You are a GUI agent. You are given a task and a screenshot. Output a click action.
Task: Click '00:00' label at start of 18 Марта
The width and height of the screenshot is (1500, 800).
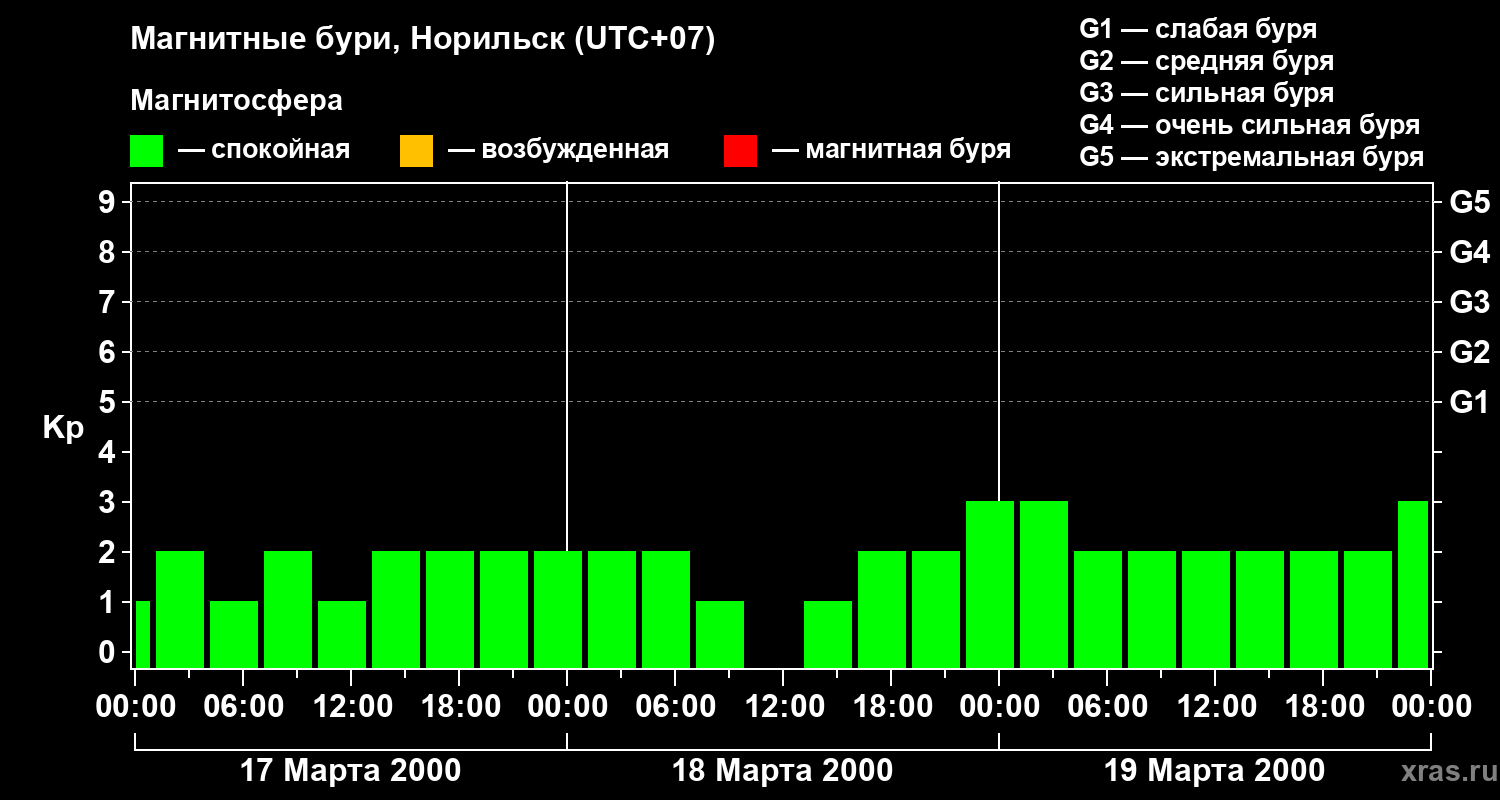click(567, 707)
